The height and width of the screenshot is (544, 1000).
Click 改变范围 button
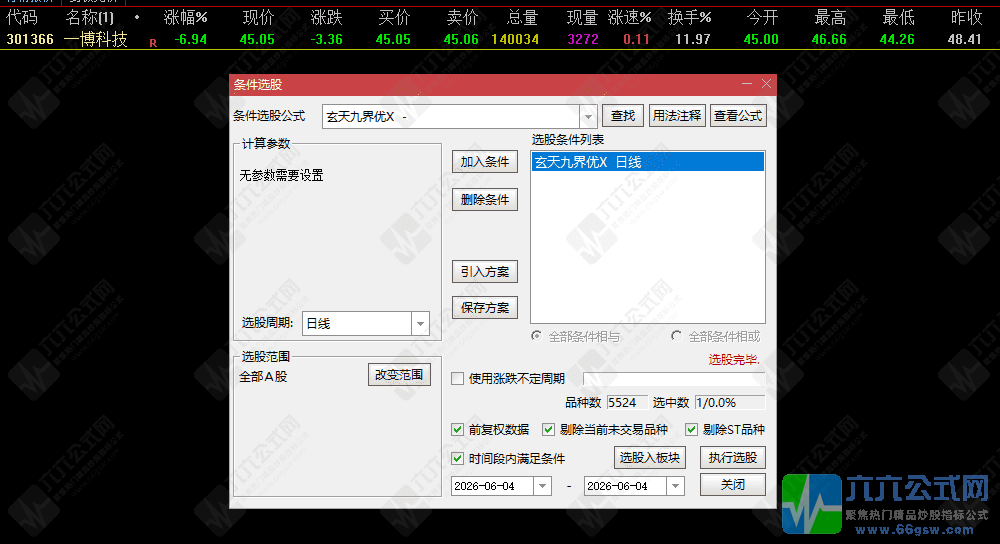tap(399, 375)
